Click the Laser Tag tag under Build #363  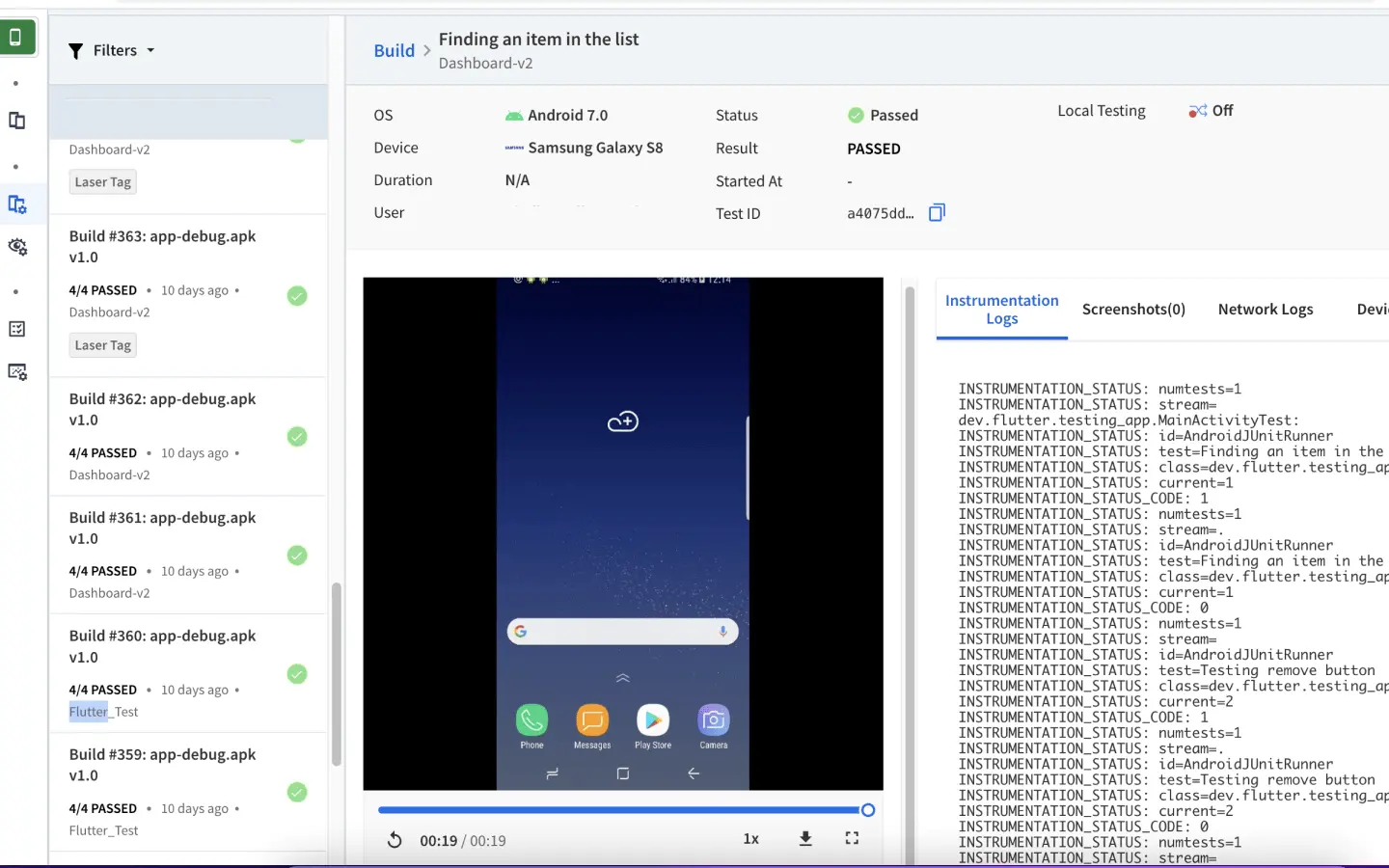[103, 345]
